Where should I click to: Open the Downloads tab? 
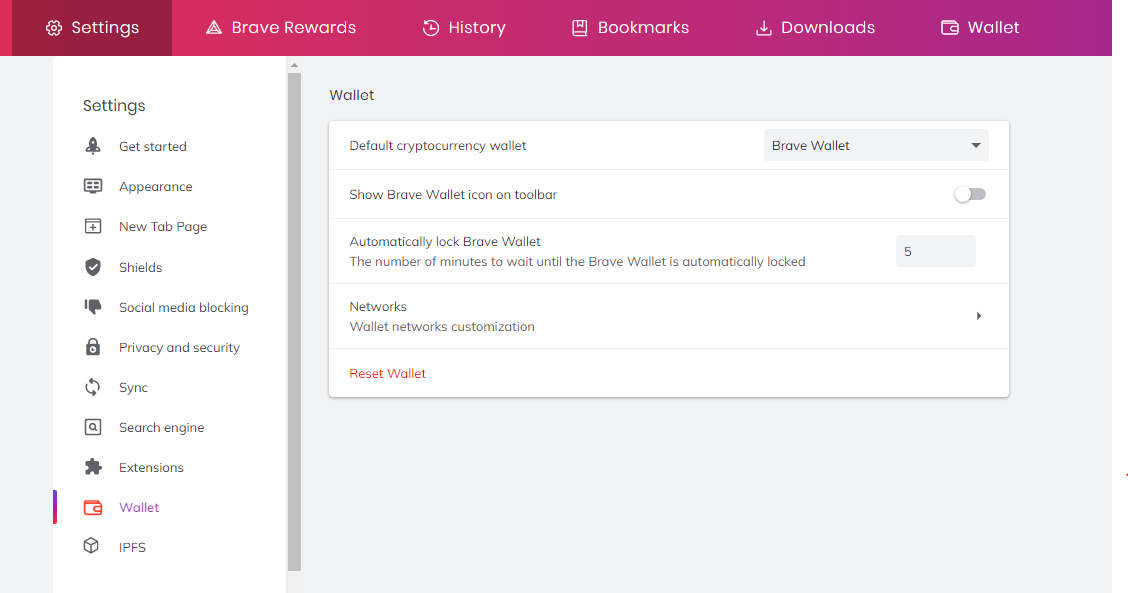coord(828,27)
